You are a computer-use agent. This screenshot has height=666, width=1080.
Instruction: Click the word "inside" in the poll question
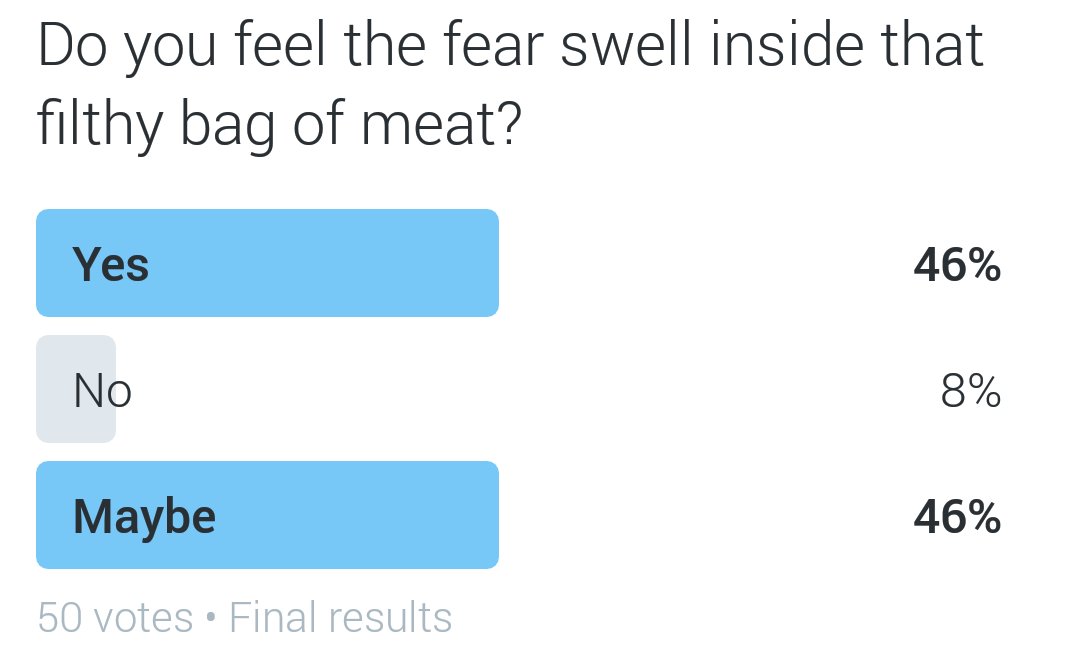787,45
